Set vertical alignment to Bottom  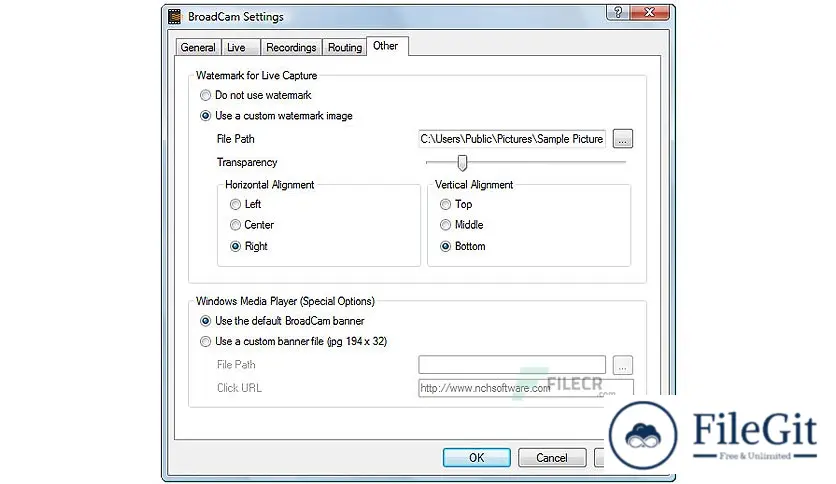463,246
